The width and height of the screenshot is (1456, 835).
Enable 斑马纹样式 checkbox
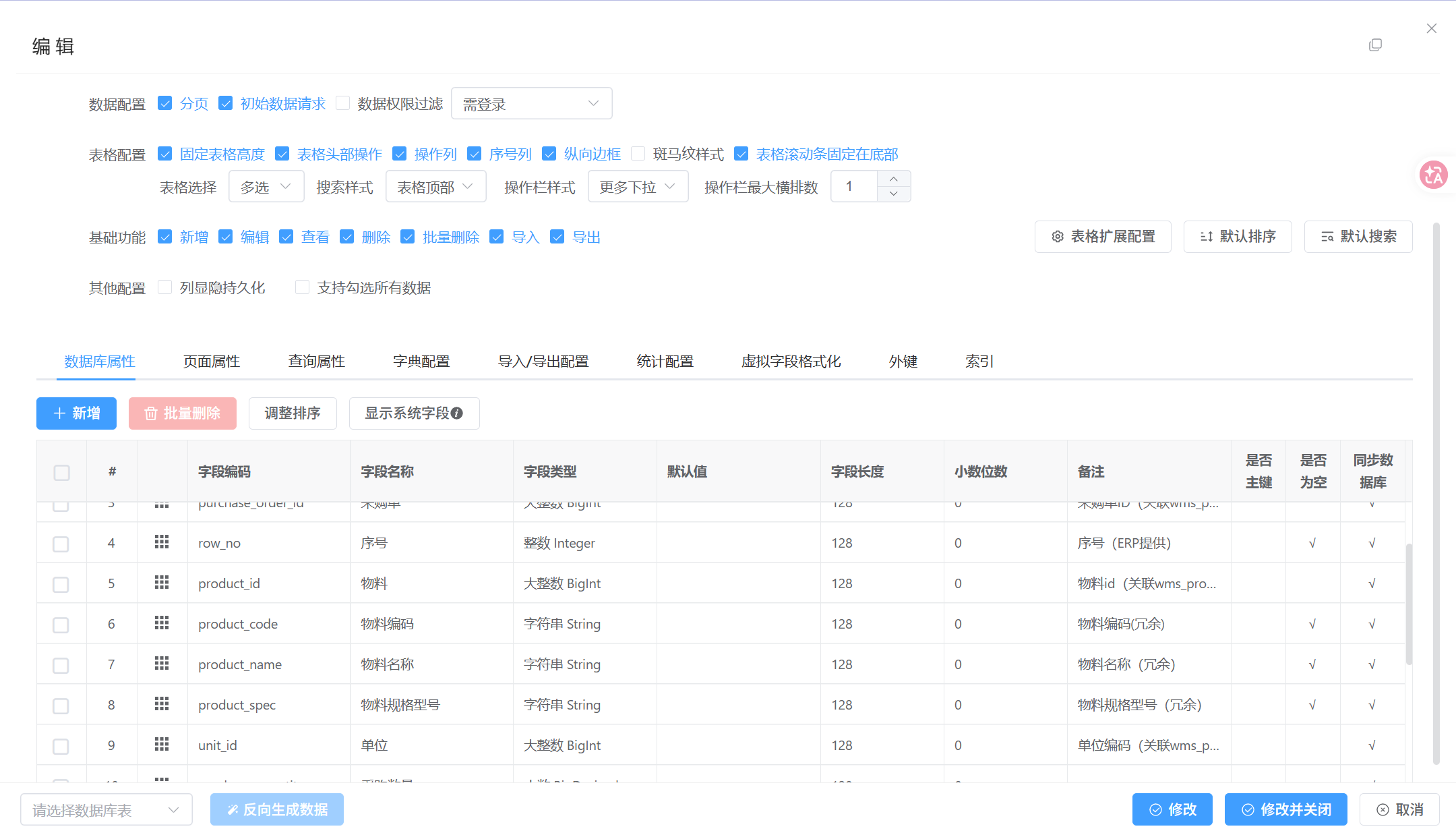pyautogui.click(x=638, y=154)
